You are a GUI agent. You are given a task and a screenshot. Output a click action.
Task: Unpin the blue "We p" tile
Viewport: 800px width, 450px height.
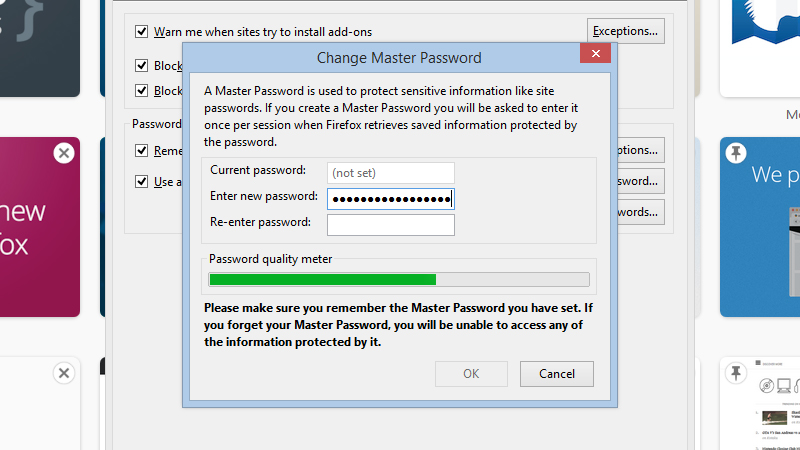point(736,153)
